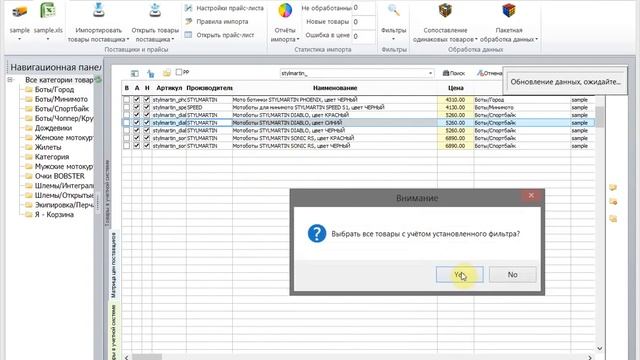Click the bottom folder icon on the right edge
The image size is (640, 360).
coord(613,219)
